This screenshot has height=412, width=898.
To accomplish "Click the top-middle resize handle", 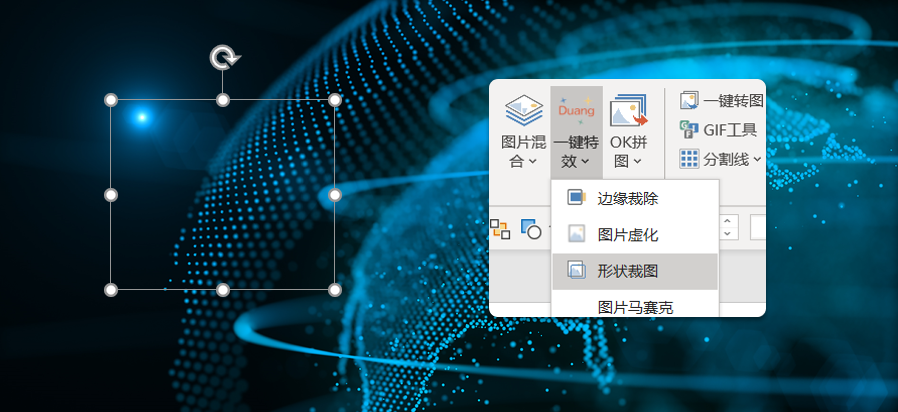I will [223, 100].
